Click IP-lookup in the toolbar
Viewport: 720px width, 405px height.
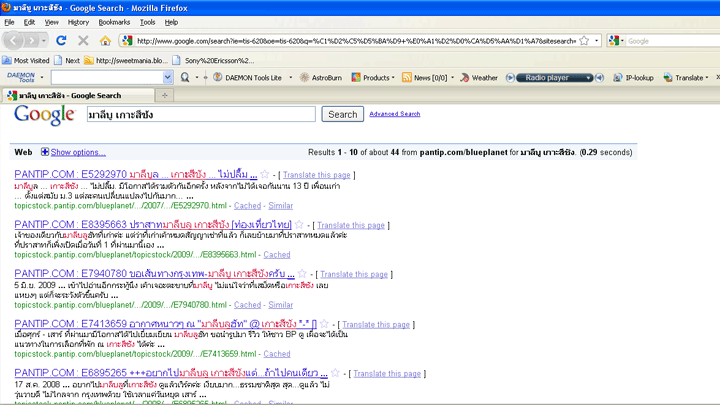point(633,78)
